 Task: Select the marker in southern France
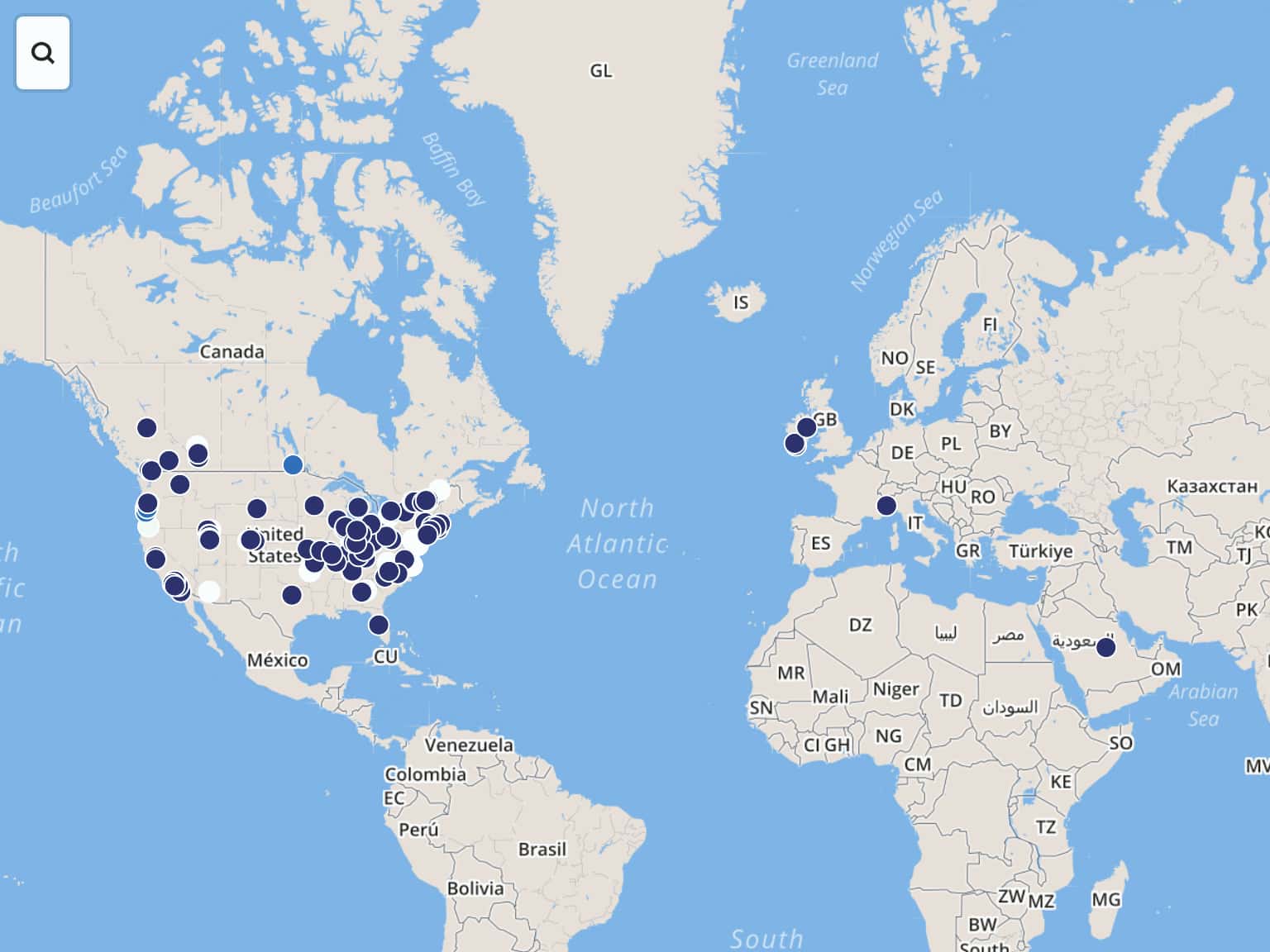coord(886,506)
